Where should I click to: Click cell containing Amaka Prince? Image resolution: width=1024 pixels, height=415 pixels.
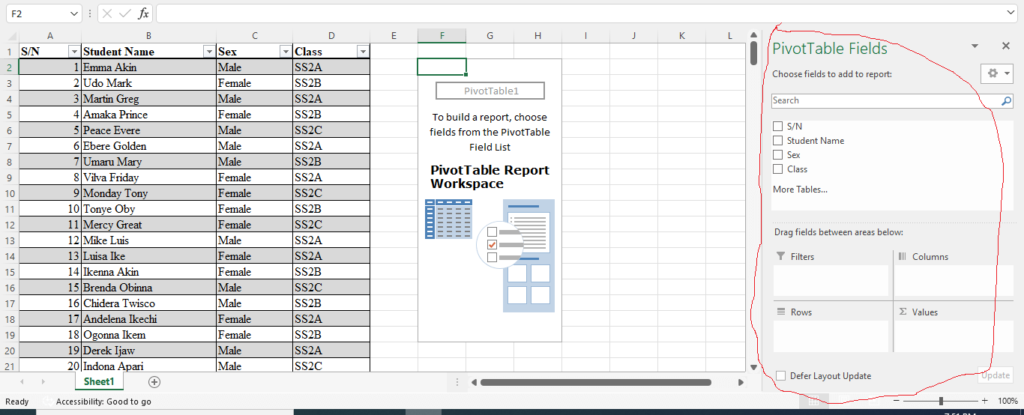(x=149, y=114)
